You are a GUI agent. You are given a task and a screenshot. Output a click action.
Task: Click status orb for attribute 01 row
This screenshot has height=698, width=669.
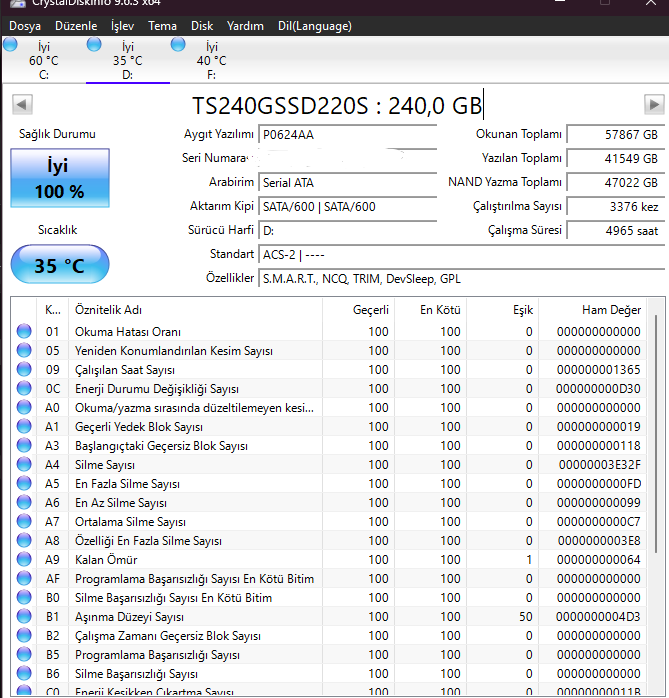point(24,331)
